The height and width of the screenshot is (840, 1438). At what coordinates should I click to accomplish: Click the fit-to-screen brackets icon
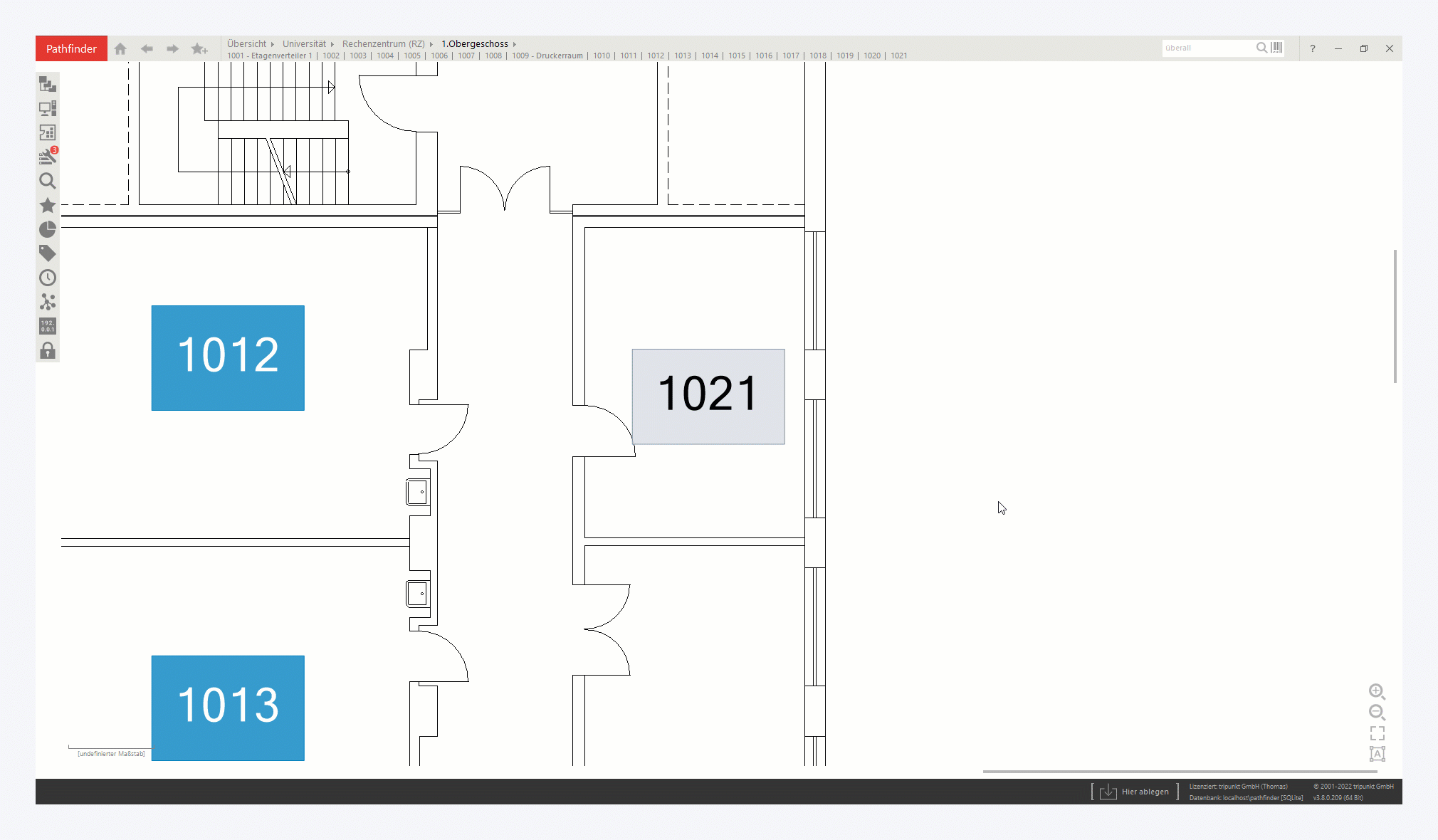click(x=1377, y=733)
